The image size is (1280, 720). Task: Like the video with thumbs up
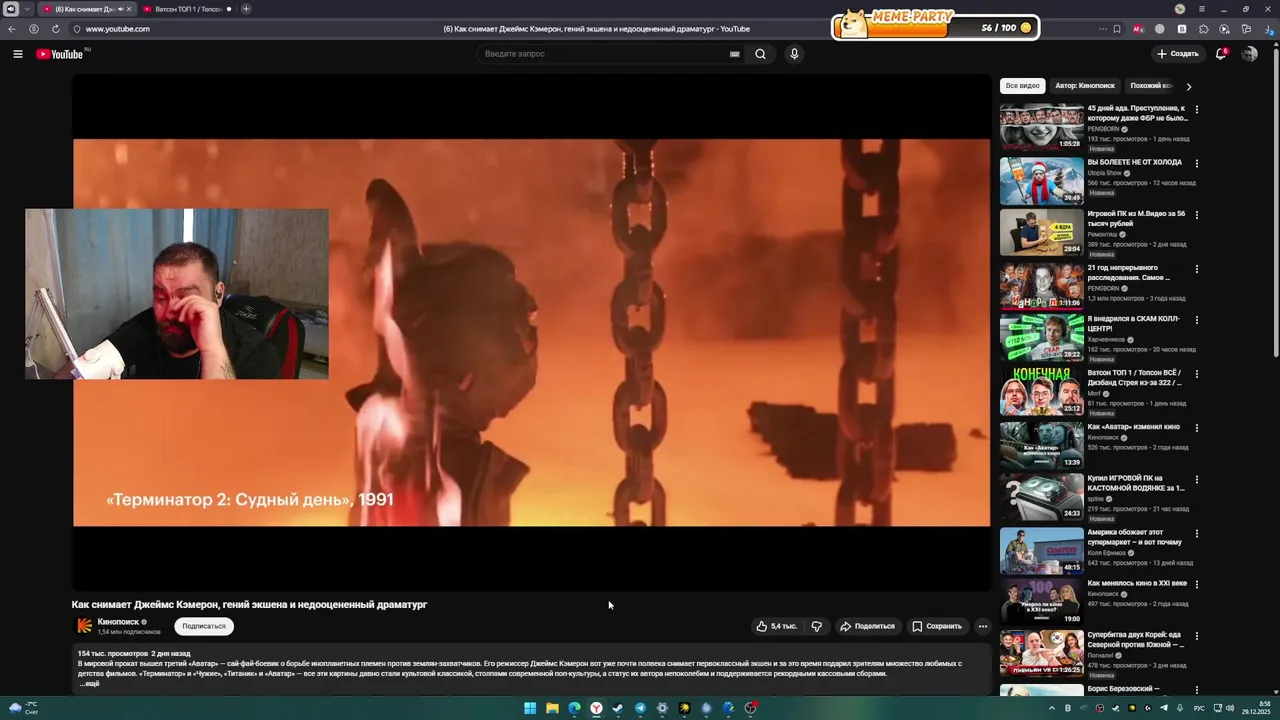(776, 626)
